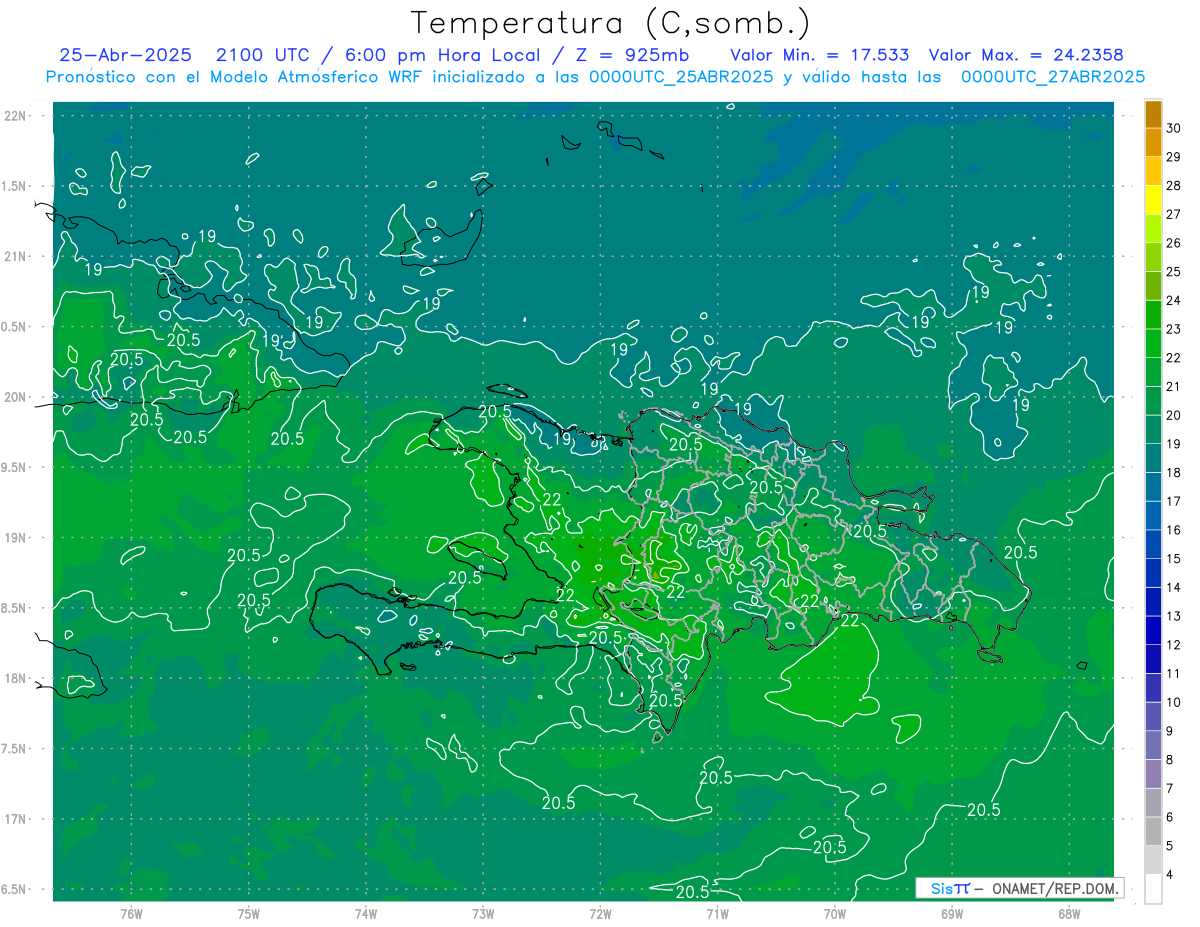The width and height of the screenshot is (1200, 927).
Task: Click the '19N' latitude label
Action: (16, 538)
